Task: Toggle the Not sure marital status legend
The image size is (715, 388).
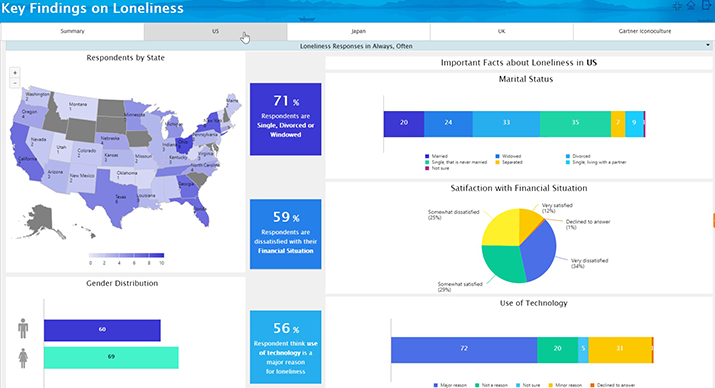Action: pos(437,168)
